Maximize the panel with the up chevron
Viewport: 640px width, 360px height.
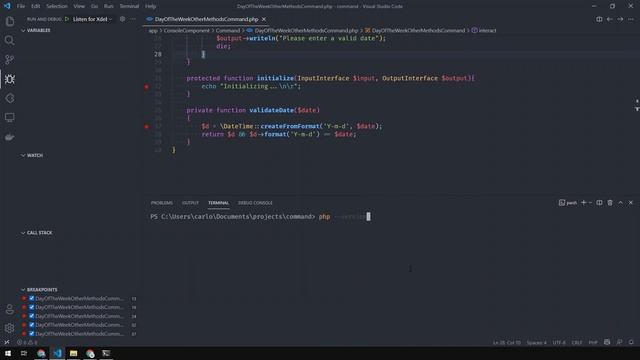[x=620, y=202]
